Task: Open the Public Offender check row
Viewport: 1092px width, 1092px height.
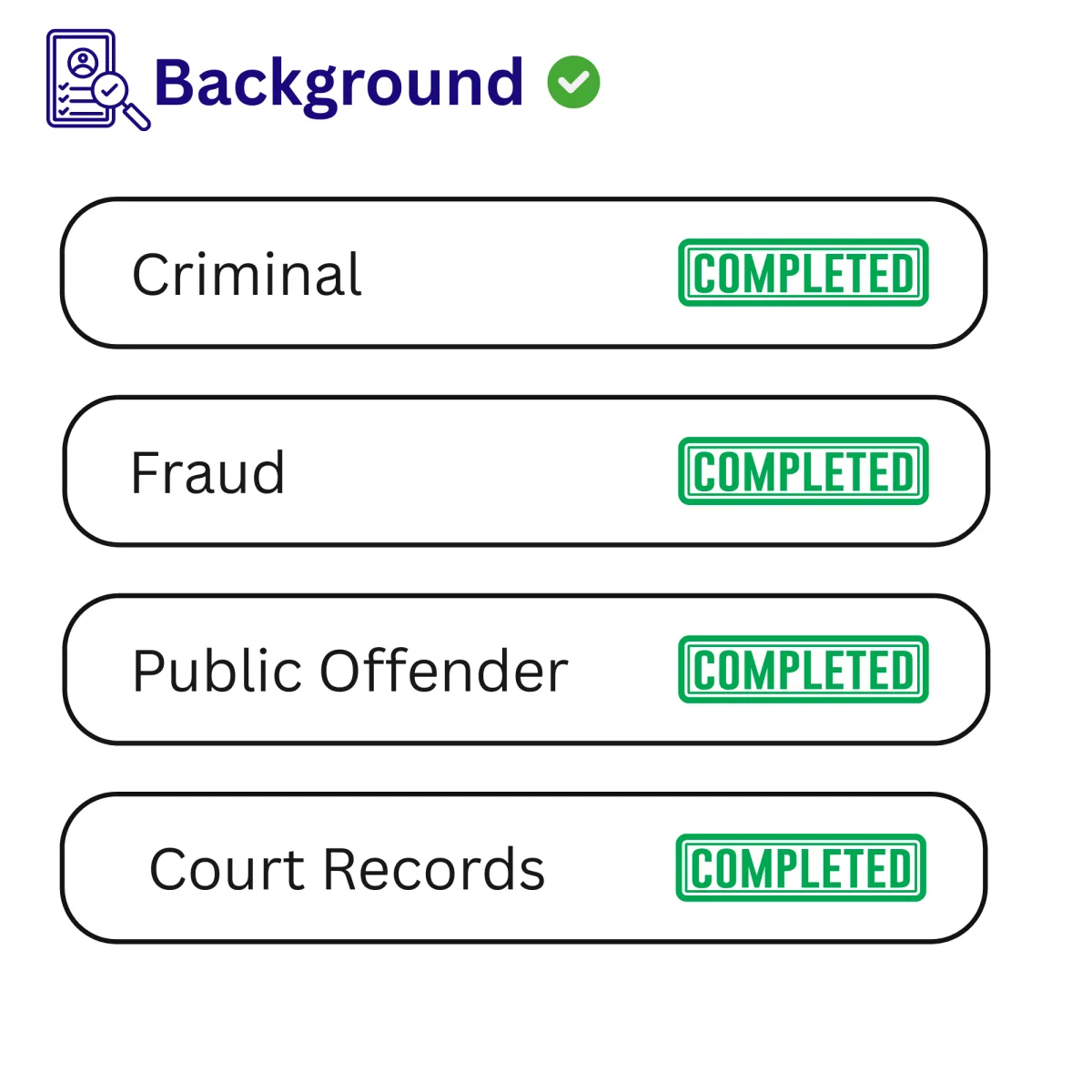Action: point(525,670)
